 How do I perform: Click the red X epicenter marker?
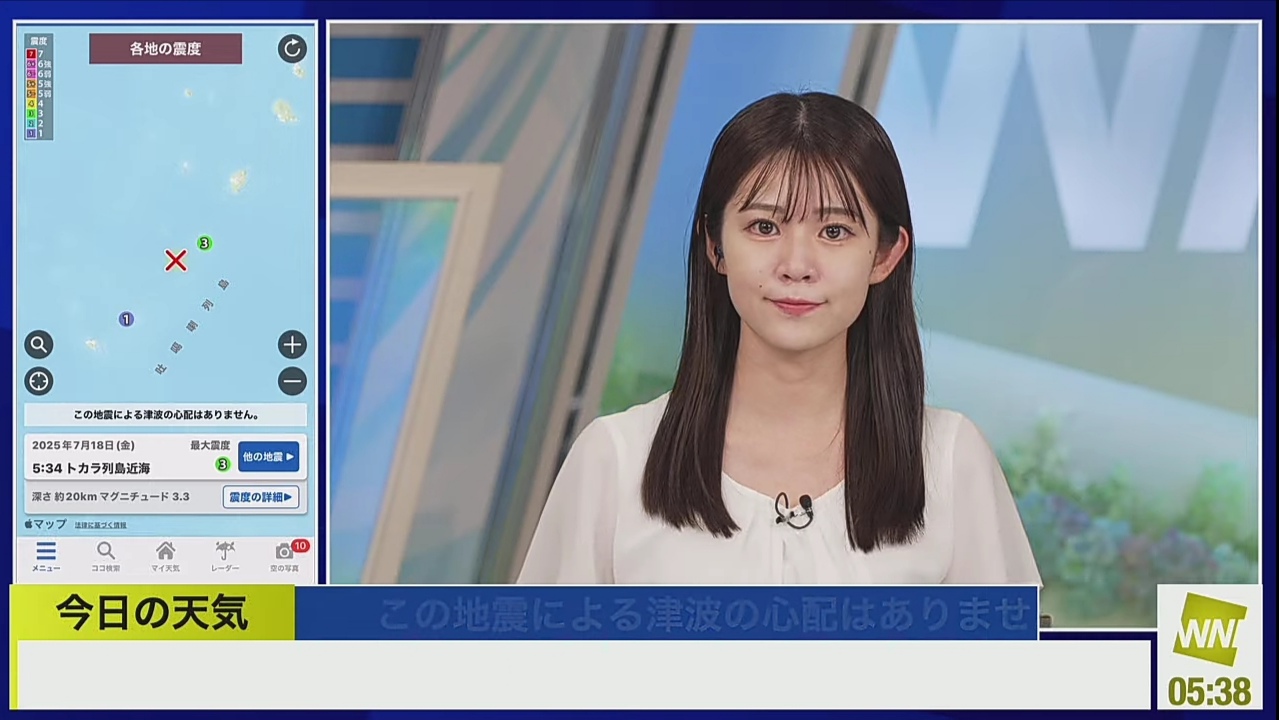[176, 261]
